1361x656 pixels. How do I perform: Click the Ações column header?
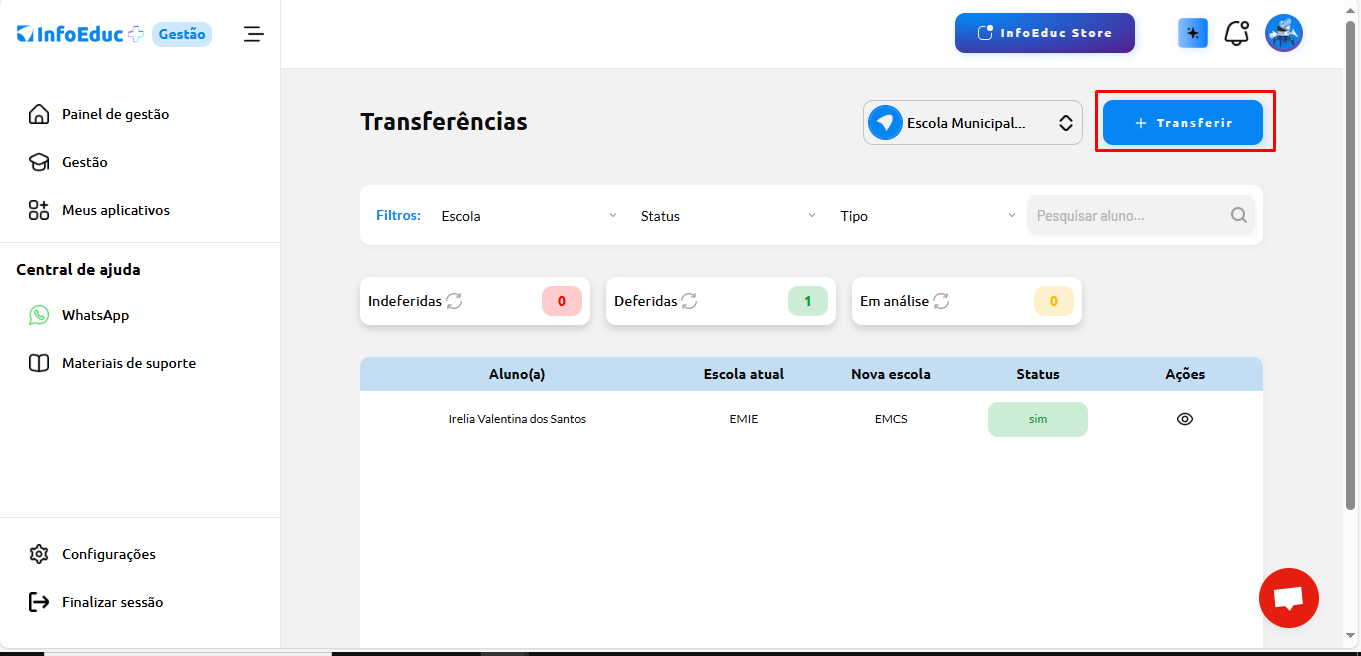(x=1185, y=374)
